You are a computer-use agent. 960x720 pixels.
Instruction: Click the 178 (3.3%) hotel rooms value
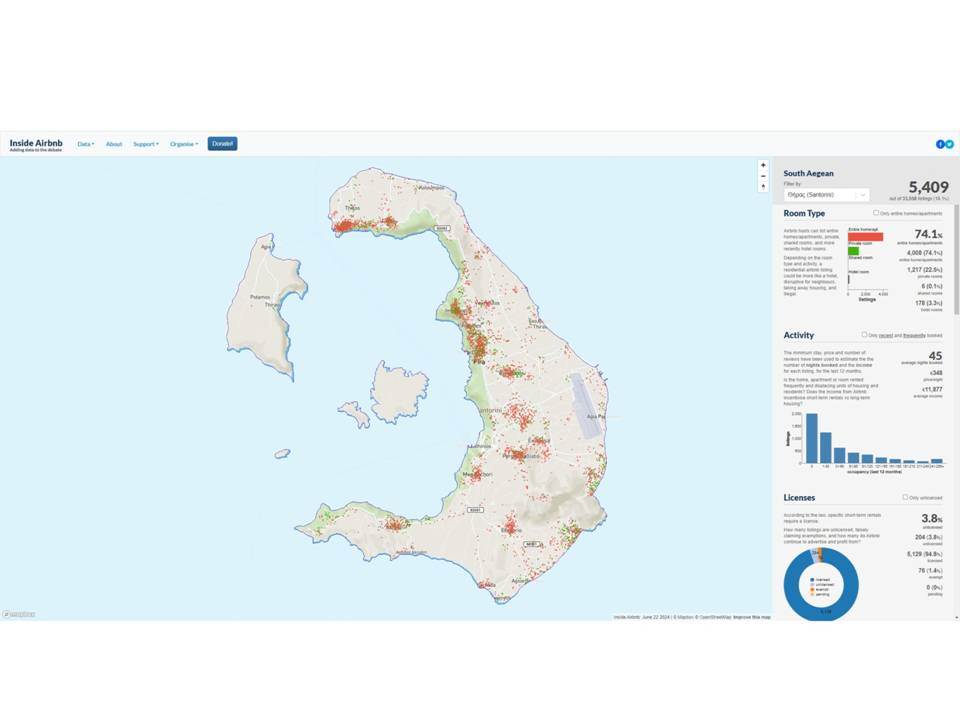point(929,303)
